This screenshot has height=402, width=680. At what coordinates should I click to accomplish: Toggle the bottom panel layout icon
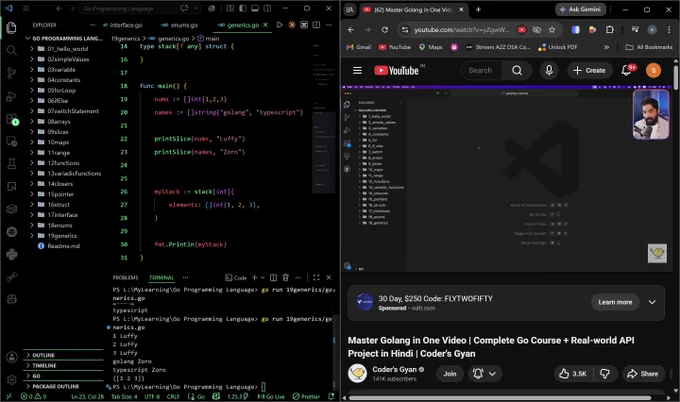coord(255,8)
